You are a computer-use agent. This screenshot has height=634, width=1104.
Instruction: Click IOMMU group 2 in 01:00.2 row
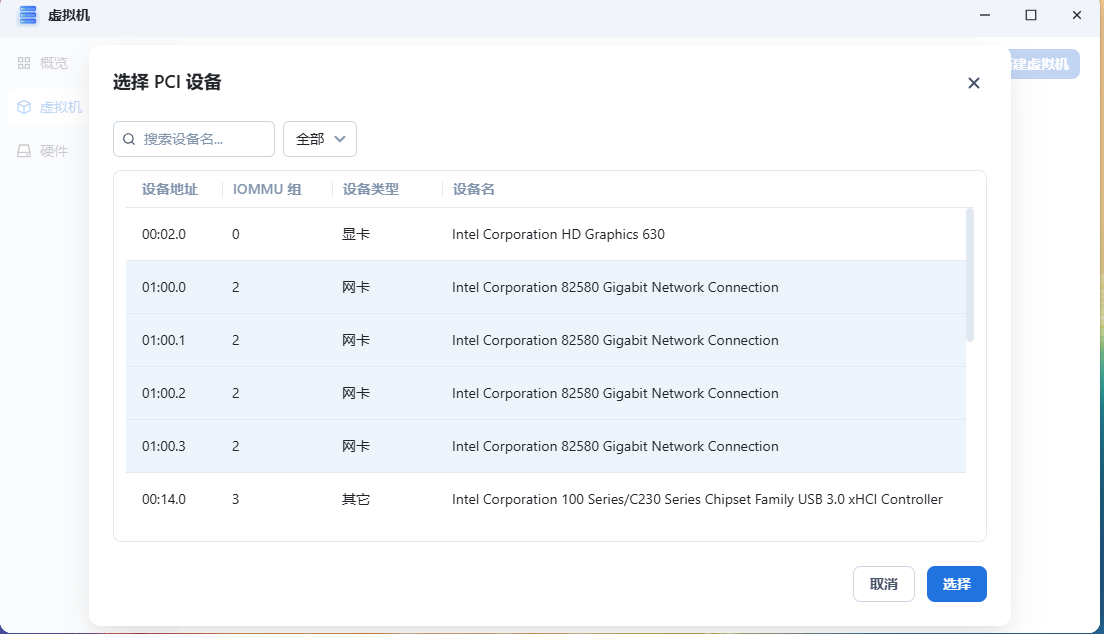pyautogui.click(x=236, y=393)
